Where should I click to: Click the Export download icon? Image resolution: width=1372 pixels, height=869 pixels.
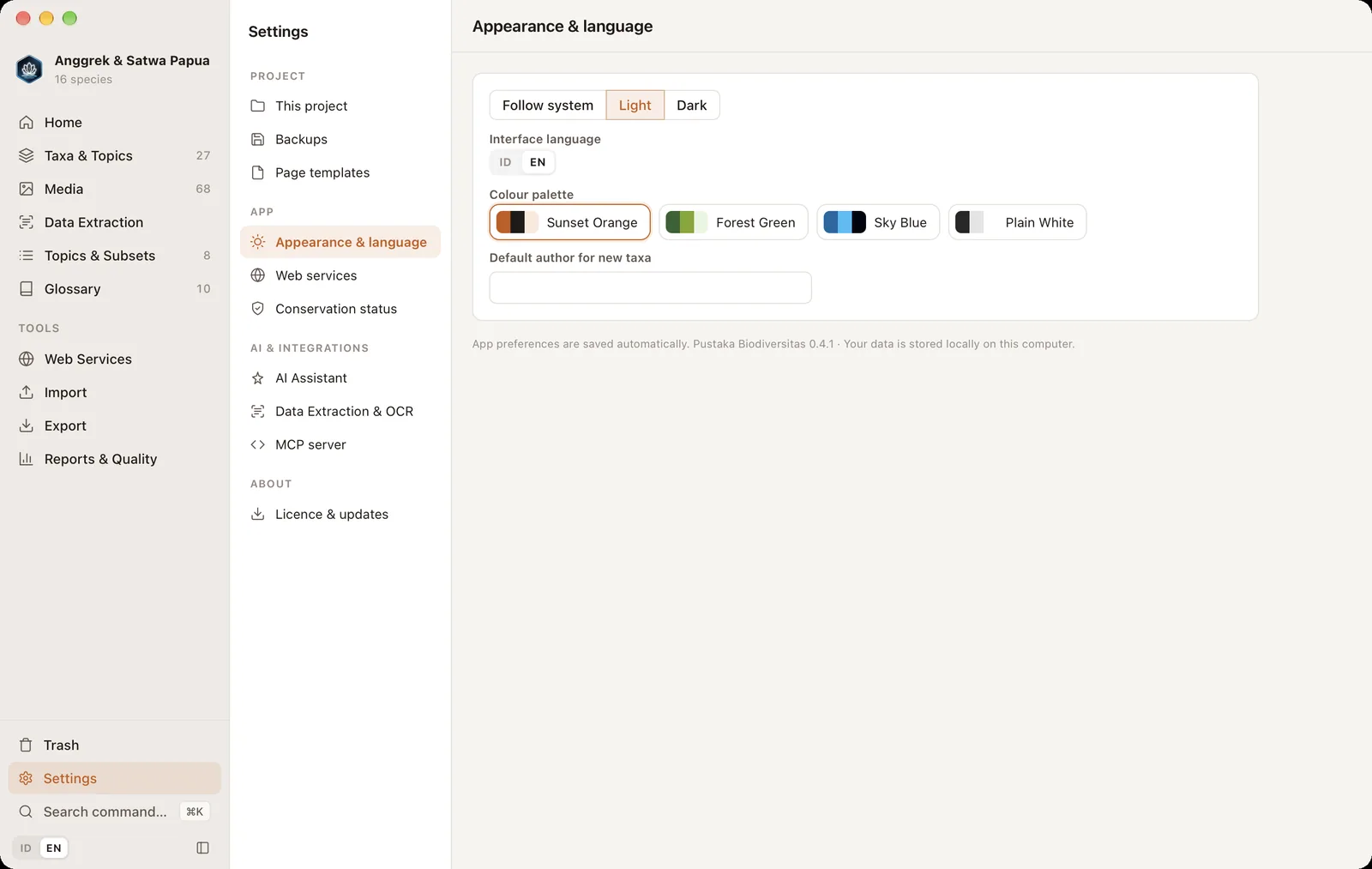[27, 425]
